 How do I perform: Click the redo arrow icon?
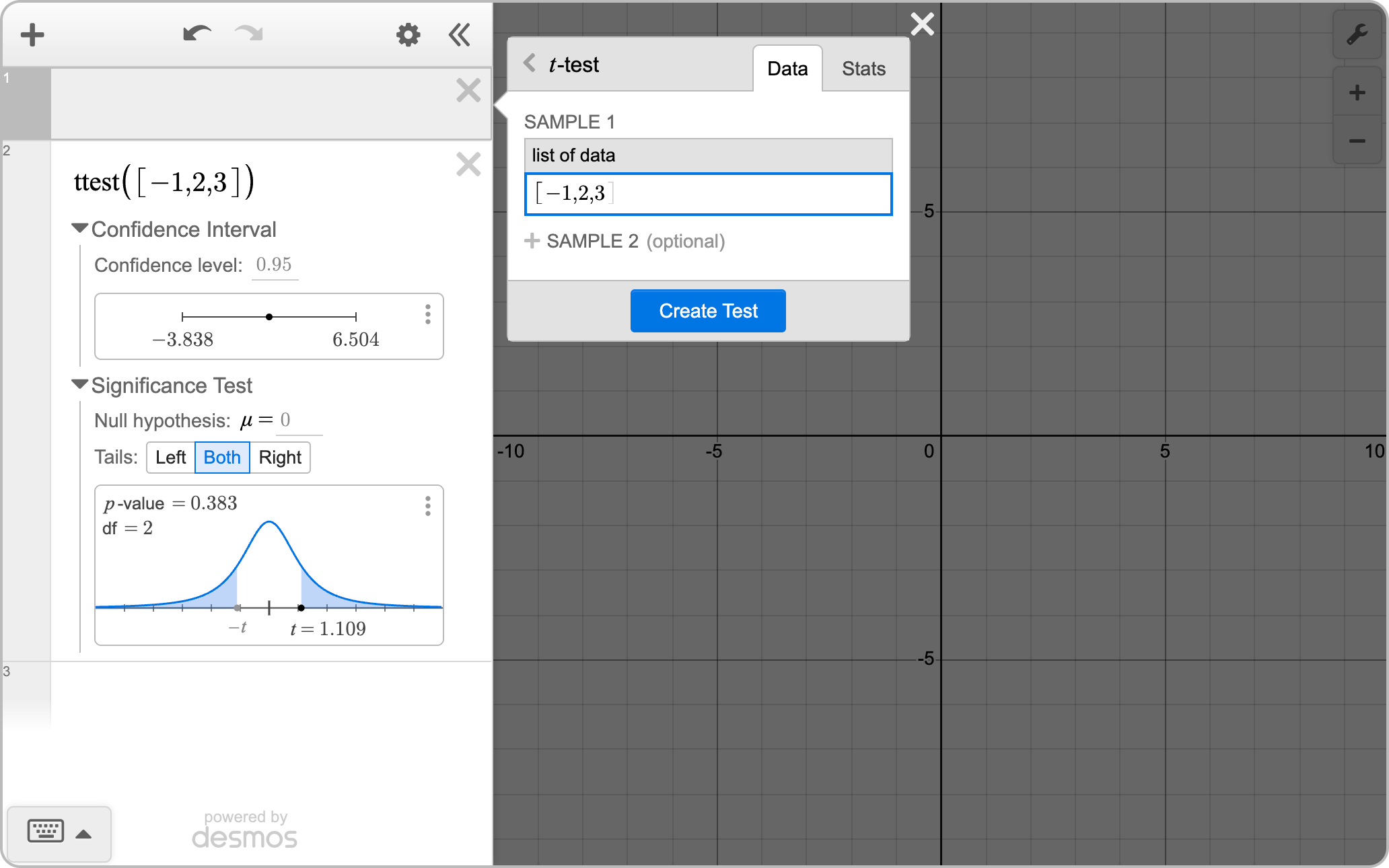[x=248, y=34]
